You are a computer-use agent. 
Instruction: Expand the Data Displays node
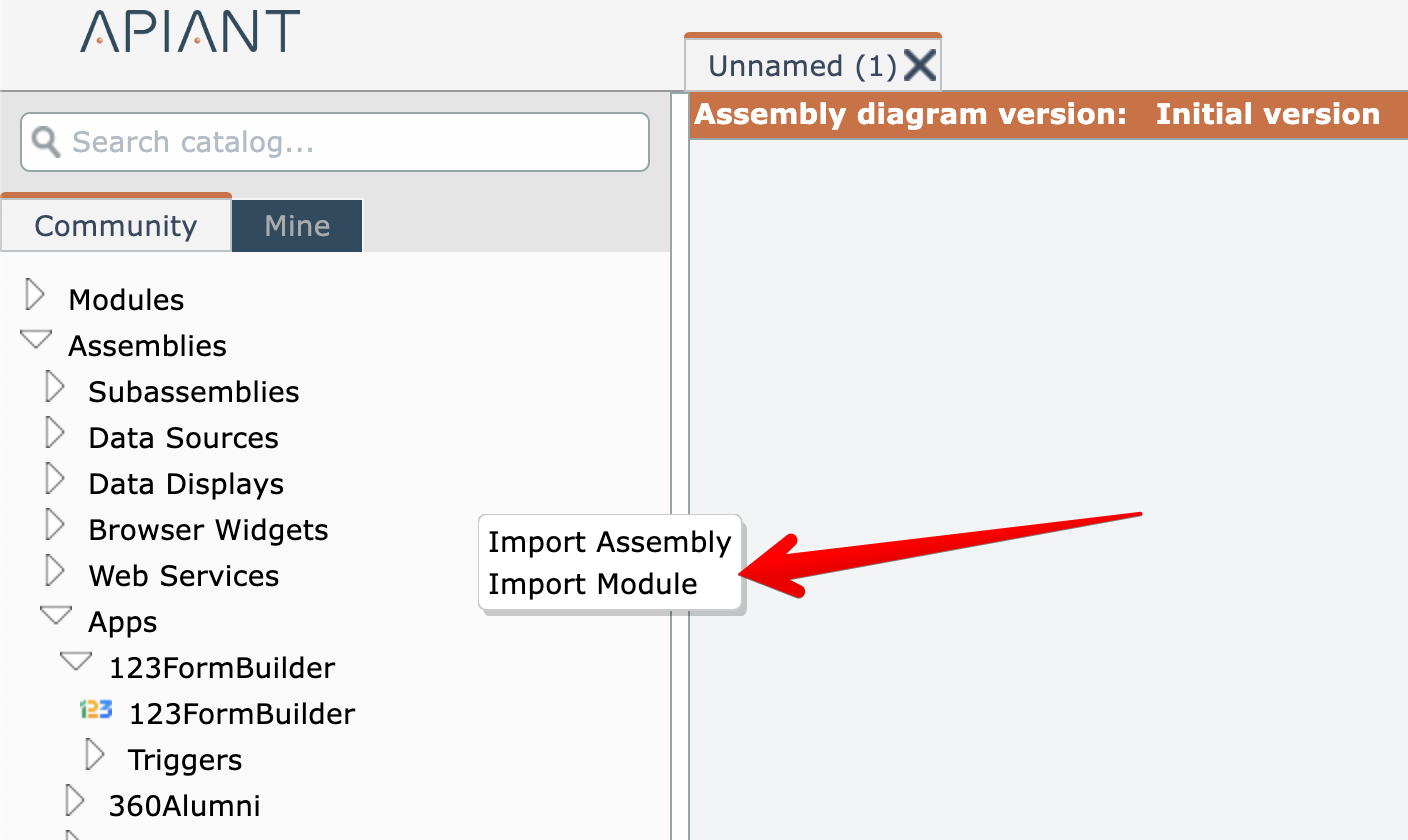(x=56, y=481)
